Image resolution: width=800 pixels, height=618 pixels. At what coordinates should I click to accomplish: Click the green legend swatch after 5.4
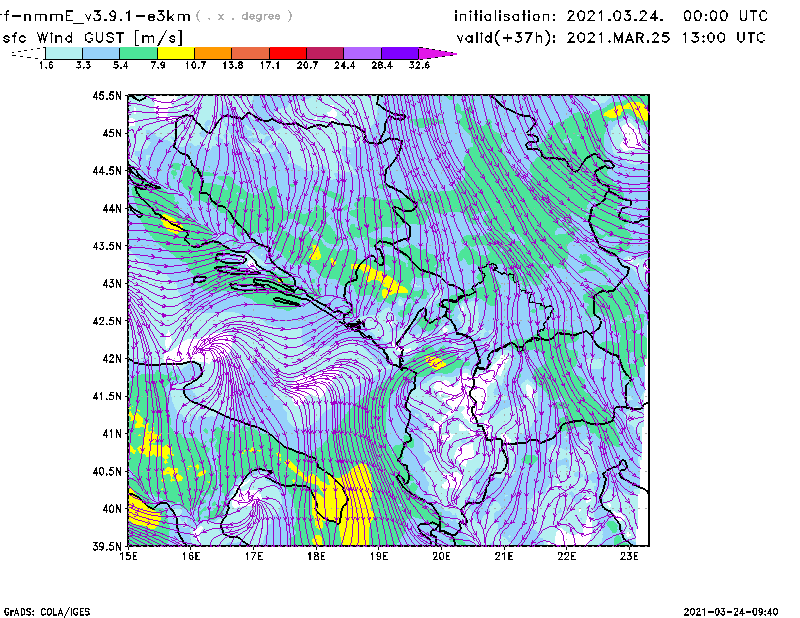tap(139, 53)
